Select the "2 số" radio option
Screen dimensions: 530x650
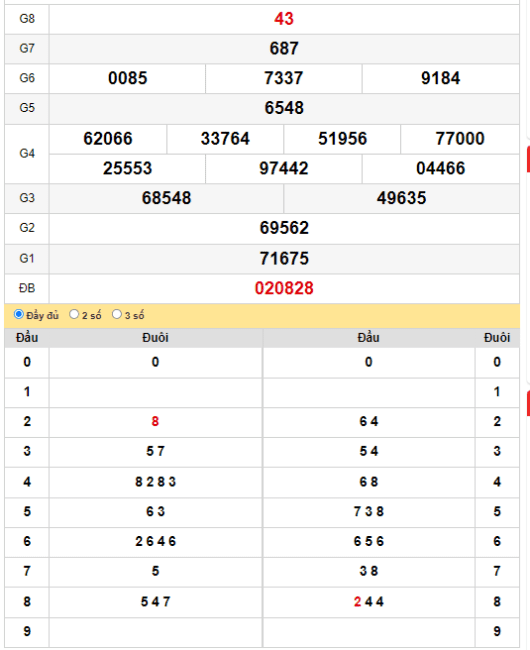[74, 314]
